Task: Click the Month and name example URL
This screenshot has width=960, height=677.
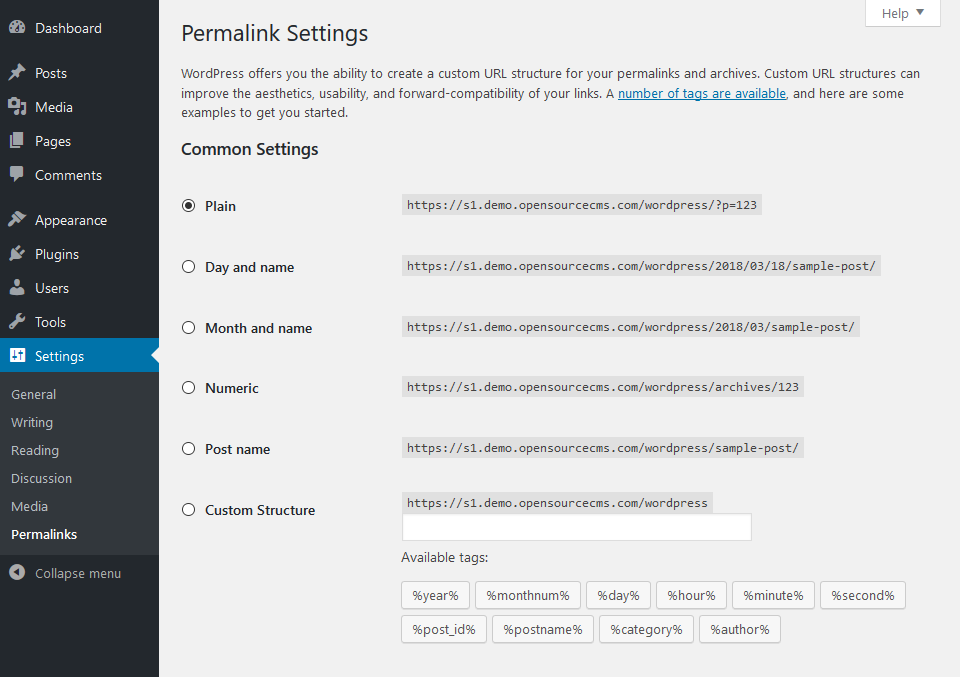Action: [631, 327]
